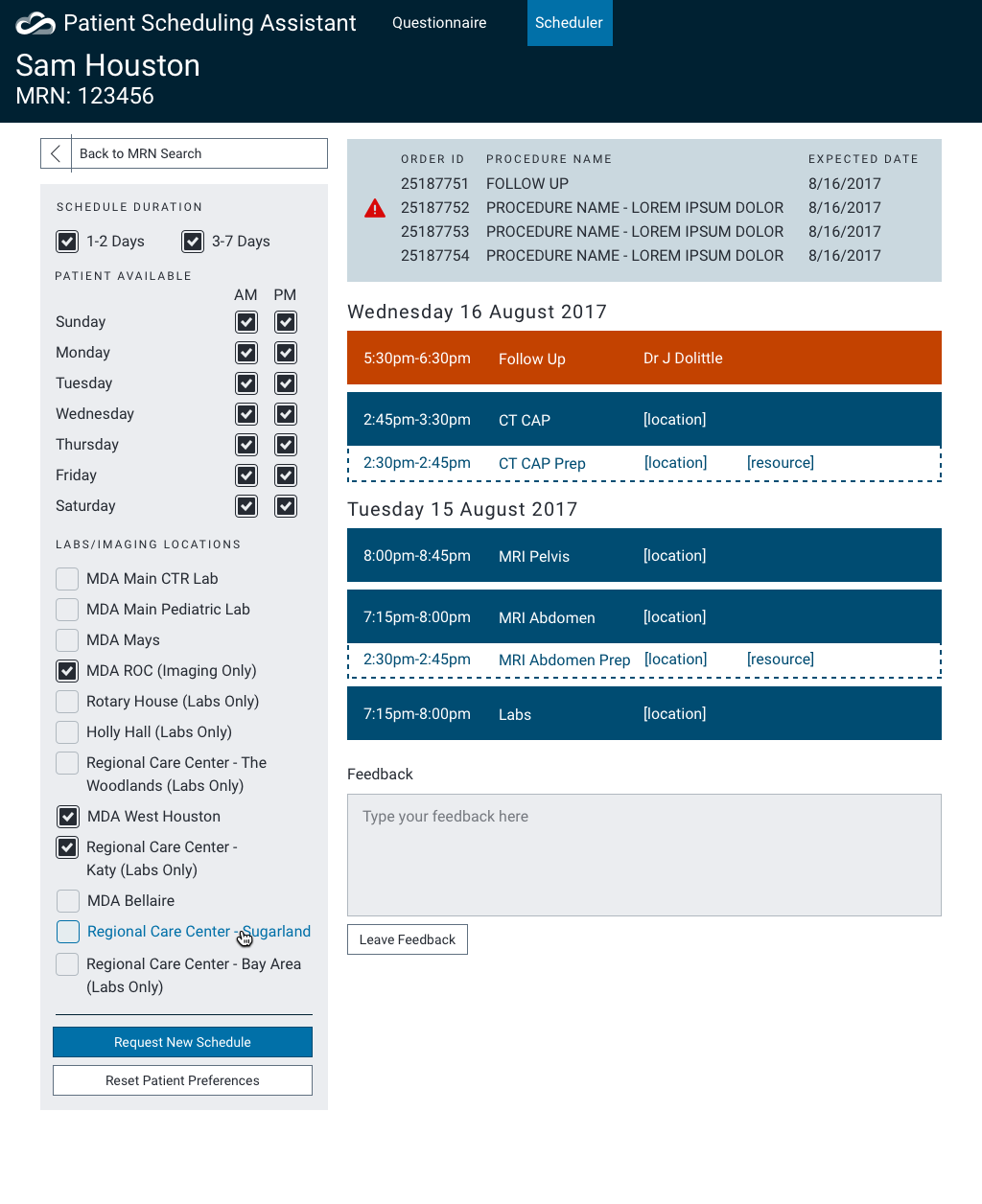Check Regional Care Center - Bay Area
The height and width of the screenshot is (1204, 982).
click(x=67, y=964)
